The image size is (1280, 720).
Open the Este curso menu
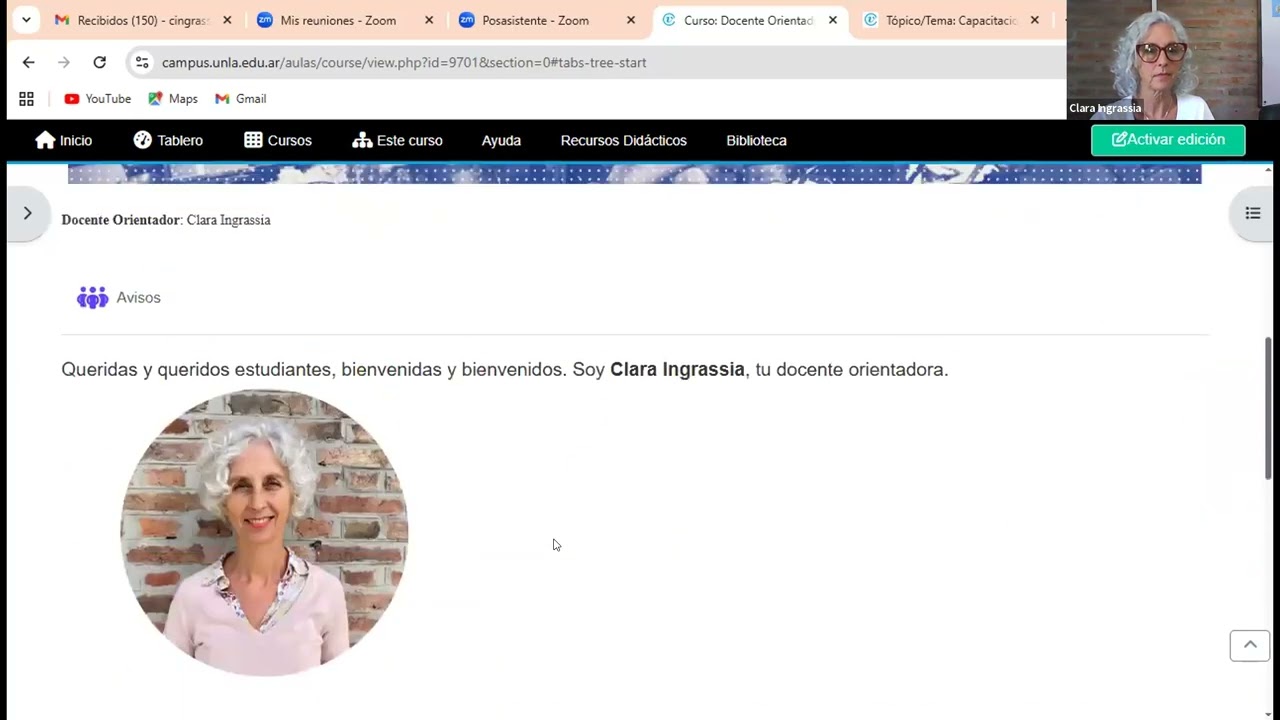397,140
